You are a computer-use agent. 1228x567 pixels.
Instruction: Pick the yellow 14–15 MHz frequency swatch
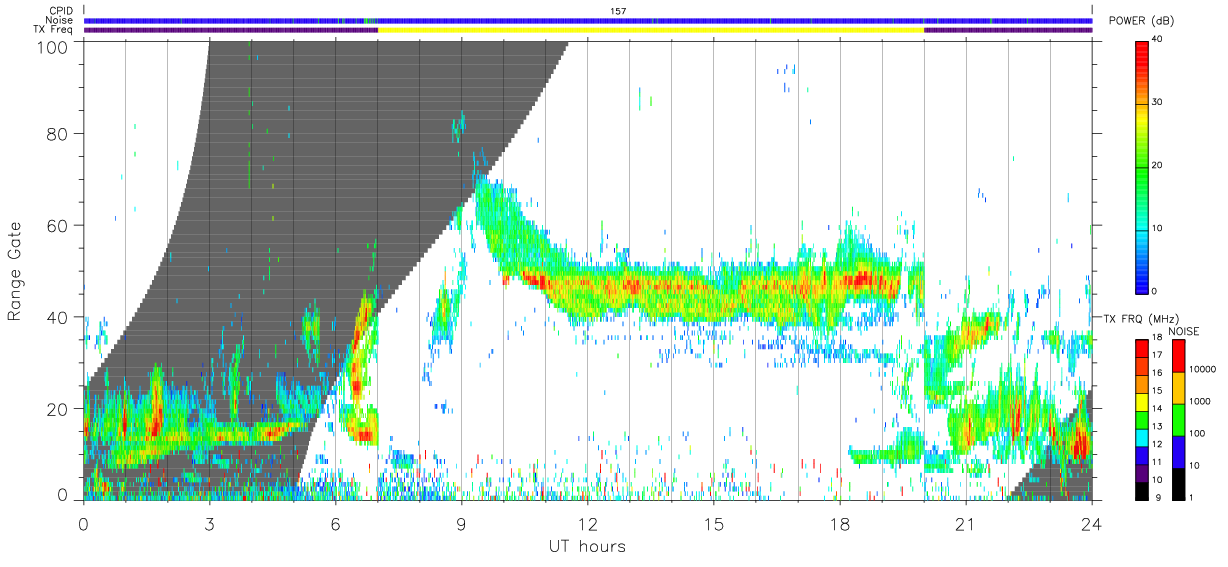click(x=1142, y=403)
